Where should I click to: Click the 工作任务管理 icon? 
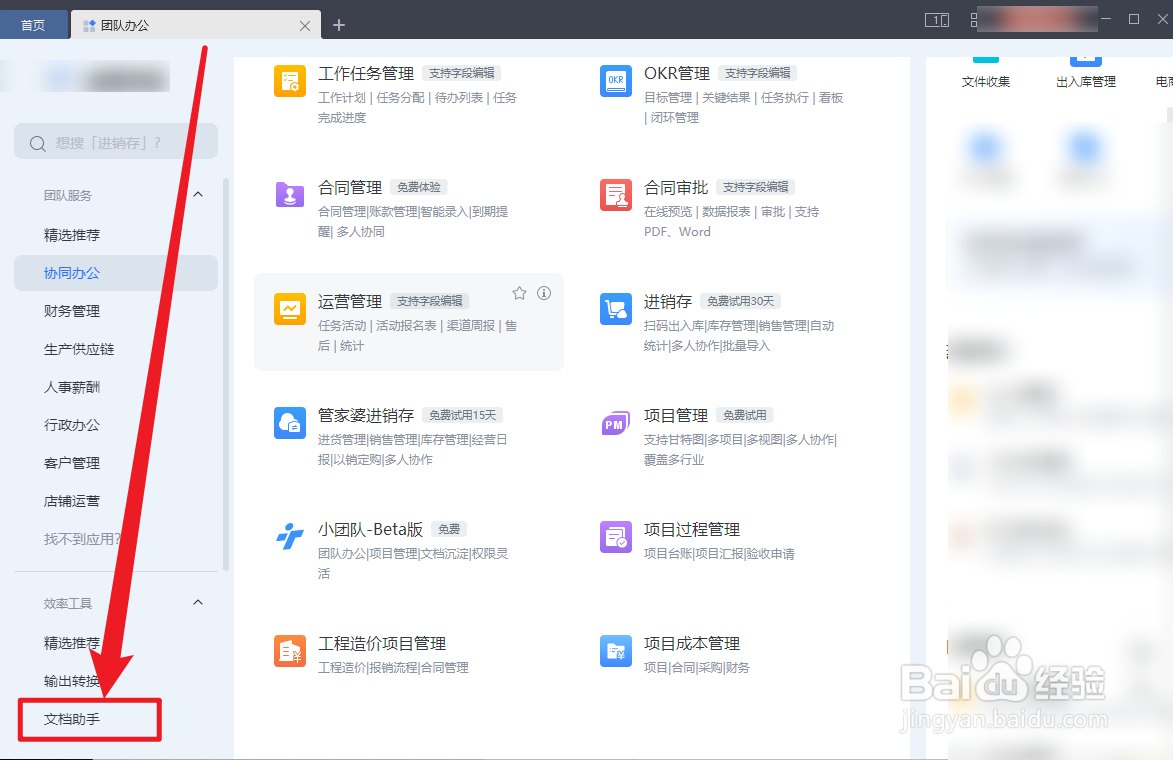pos(289,82)
